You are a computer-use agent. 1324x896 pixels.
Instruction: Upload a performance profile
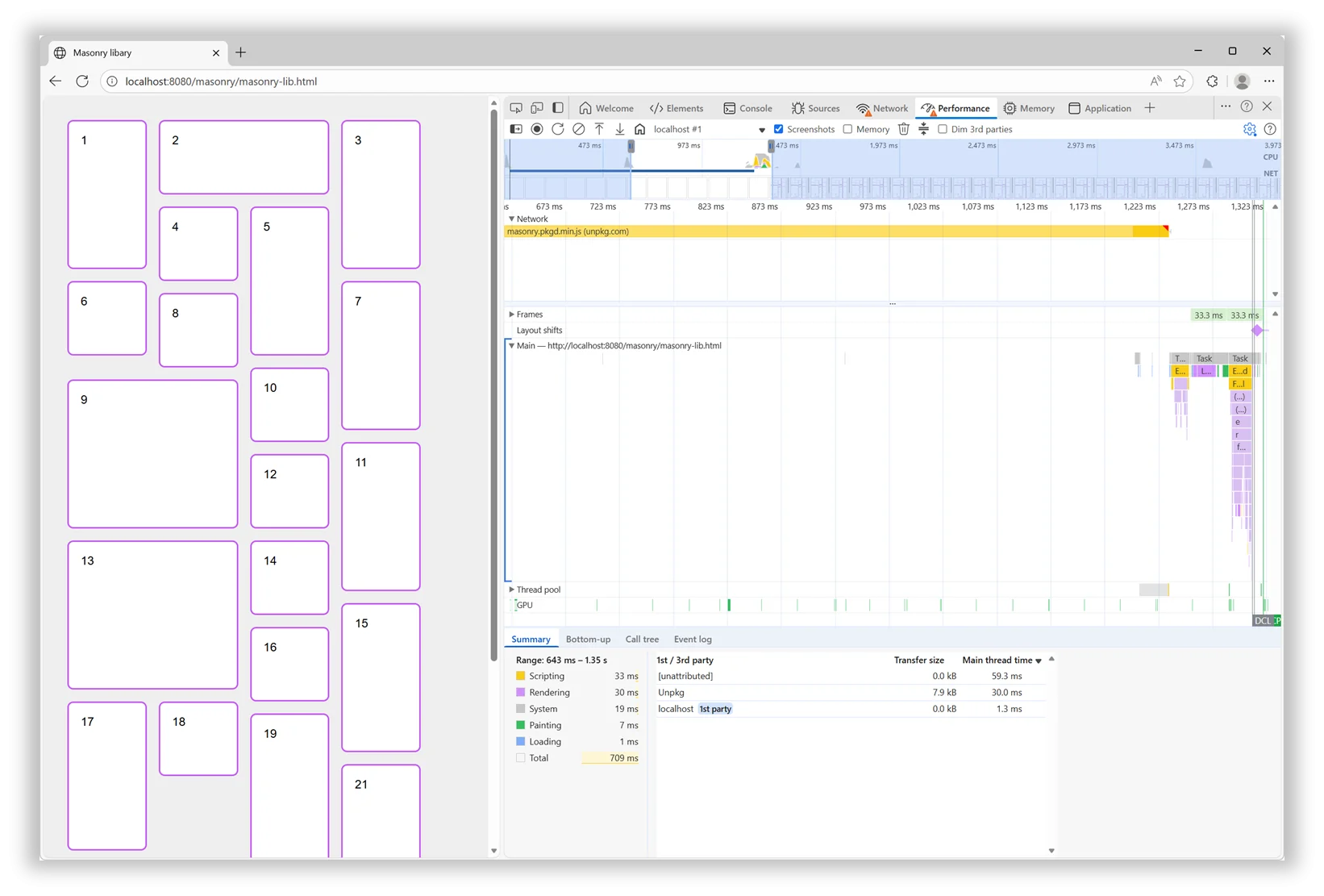tap(599, 129)
